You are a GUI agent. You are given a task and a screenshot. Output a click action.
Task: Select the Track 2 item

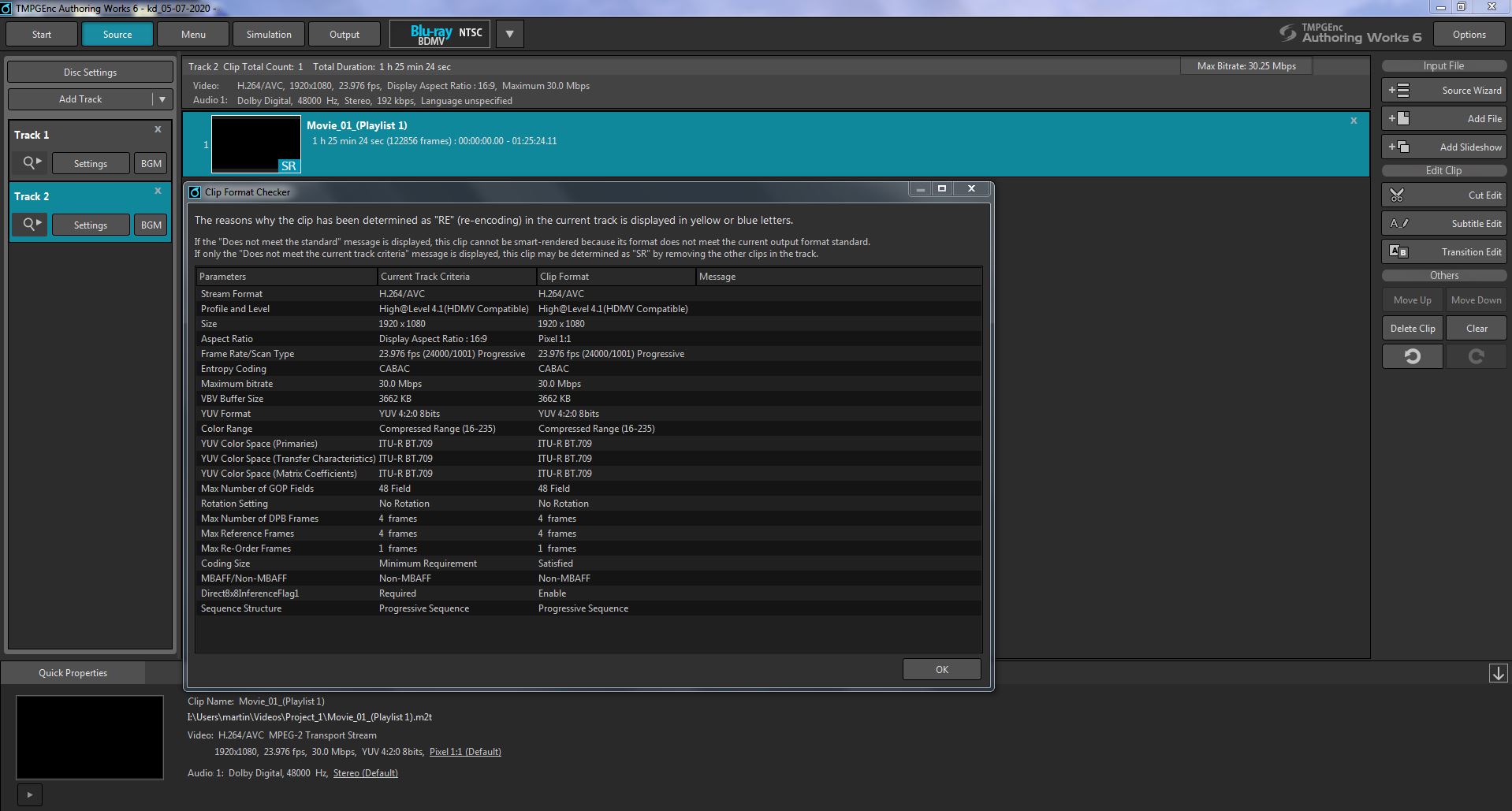90,211
